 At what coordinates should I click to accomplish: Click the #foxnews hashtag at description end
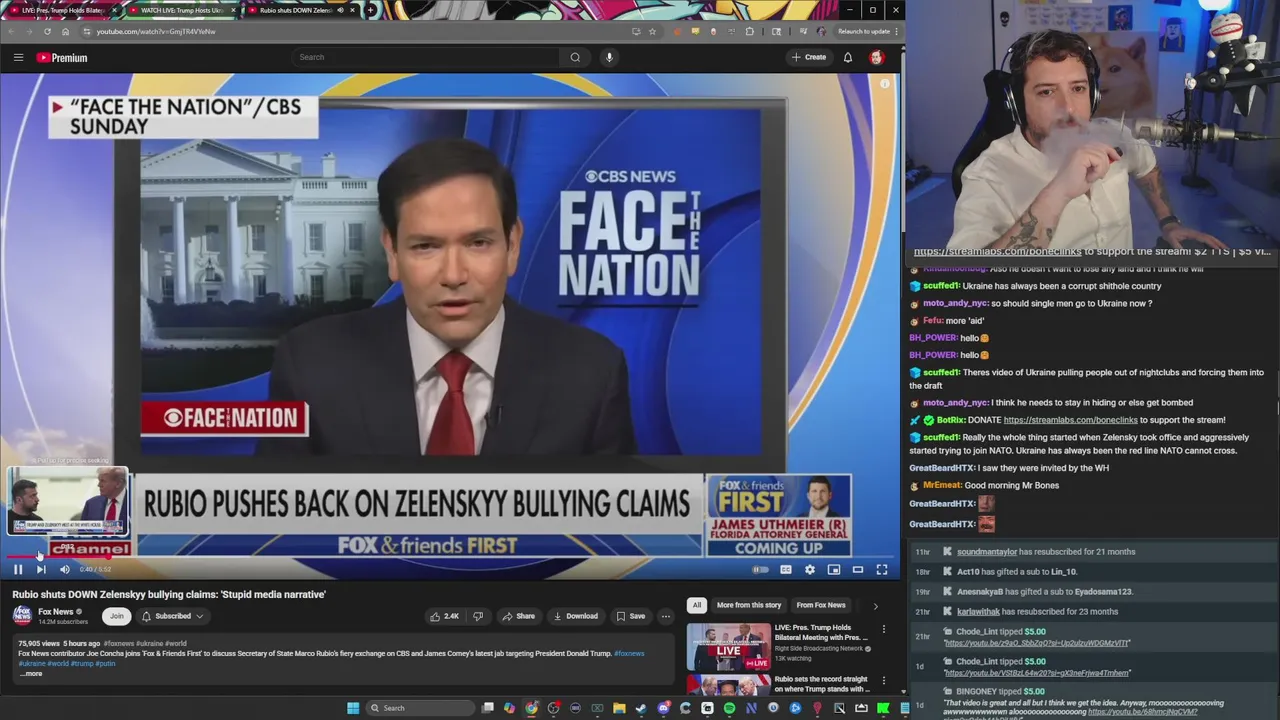[x=629, y=653]
